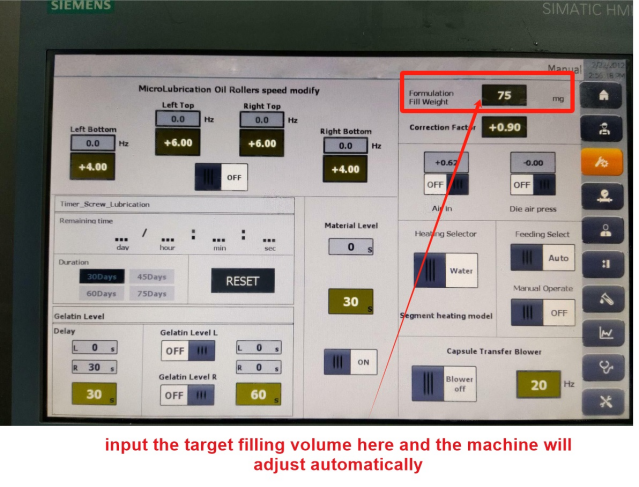Tap the Correction Factor +0.90 field
Viewport: 639px width, 487px height.
(503, 127)
